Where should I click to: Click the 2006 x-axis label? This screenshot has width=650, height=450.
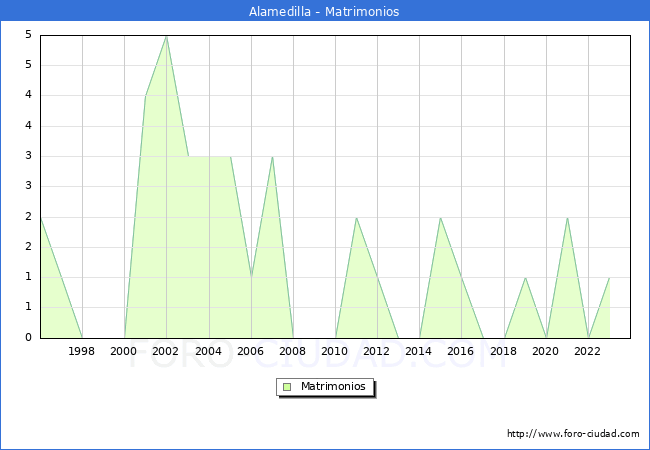[x=251, y=351]
